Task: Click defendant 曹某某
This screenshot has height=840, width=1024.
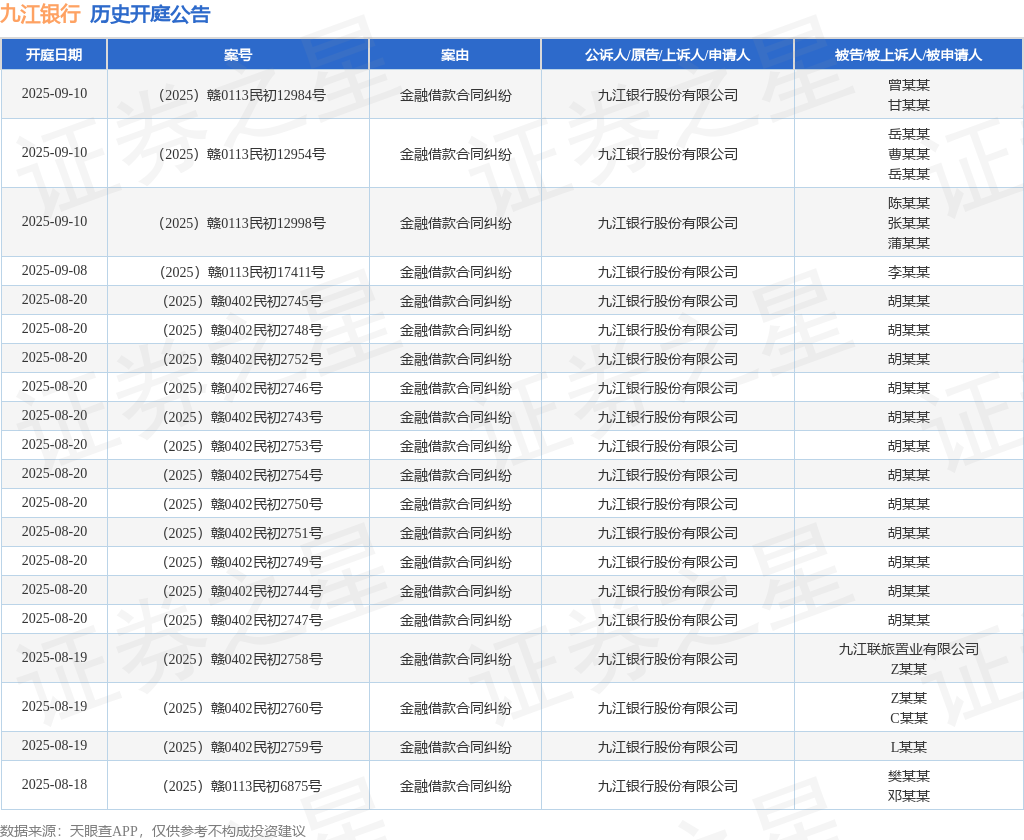Action: (x=908, y=154)
